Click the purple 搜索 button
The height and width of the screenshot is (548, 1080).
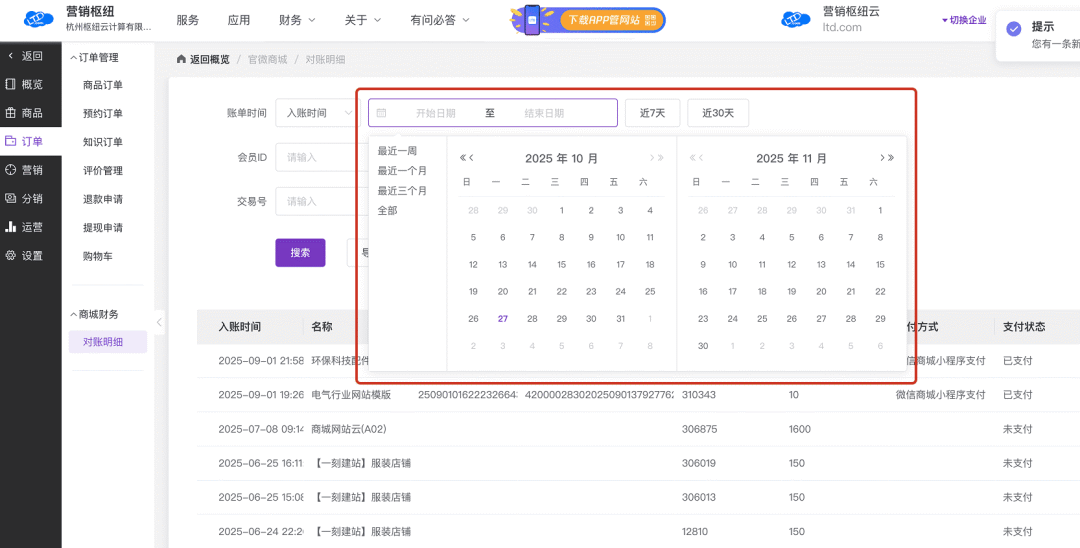[x=300, y=253]
